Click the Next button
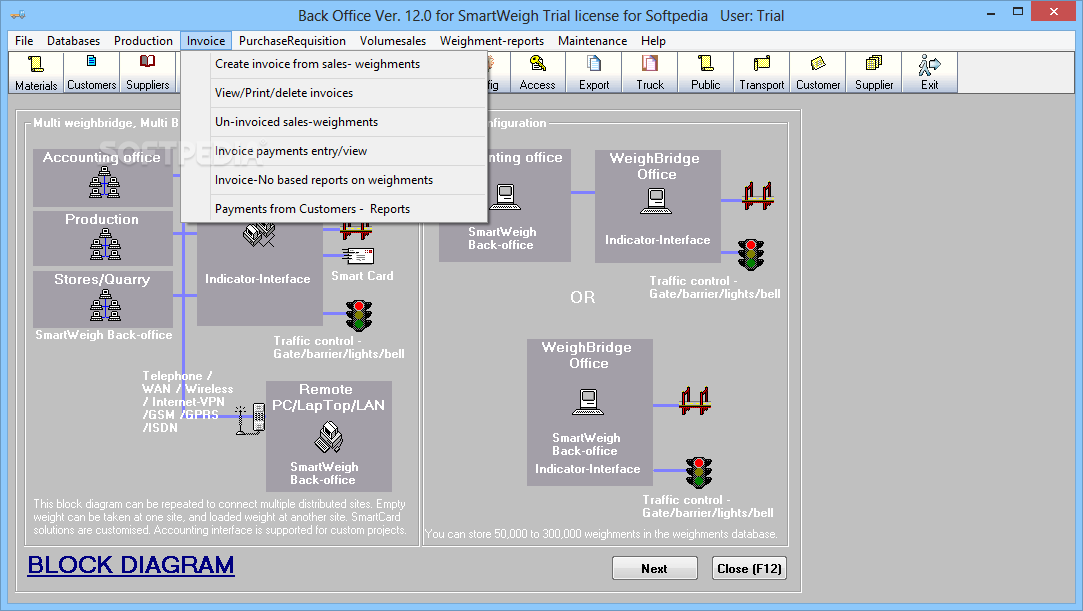The height and width of the screenshot is (611, 1083). coord(654,568)
